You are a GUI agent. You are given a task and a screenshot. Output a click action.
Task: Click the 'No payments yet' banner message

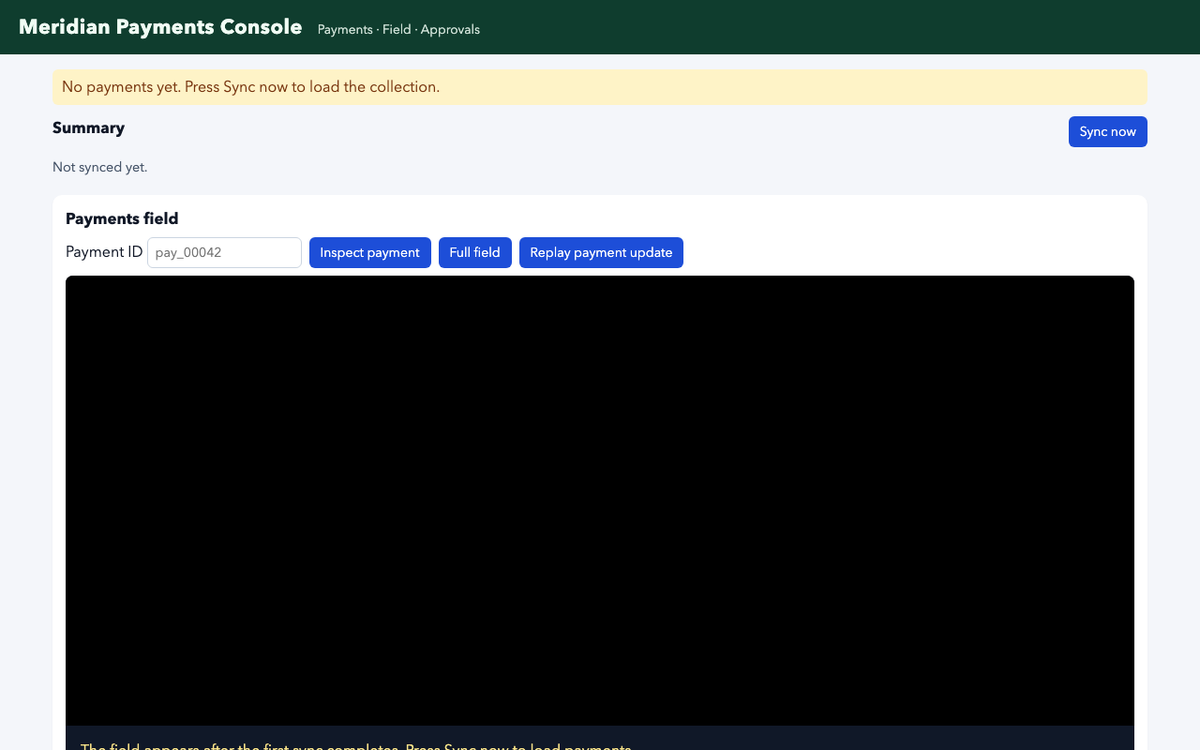tap(600, 87)
